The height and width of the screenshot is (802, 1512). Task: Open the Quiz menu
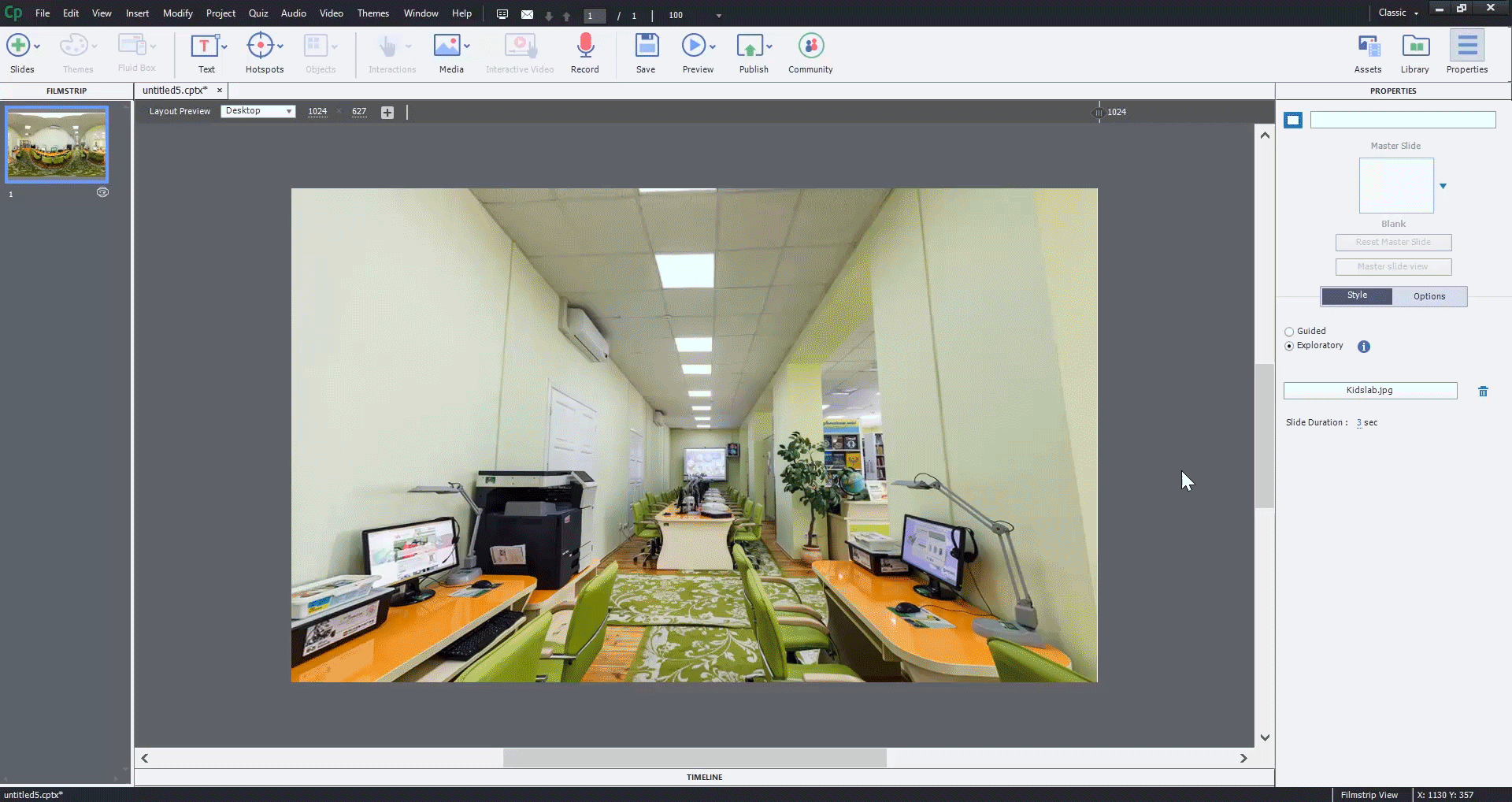tap(258, 13)
